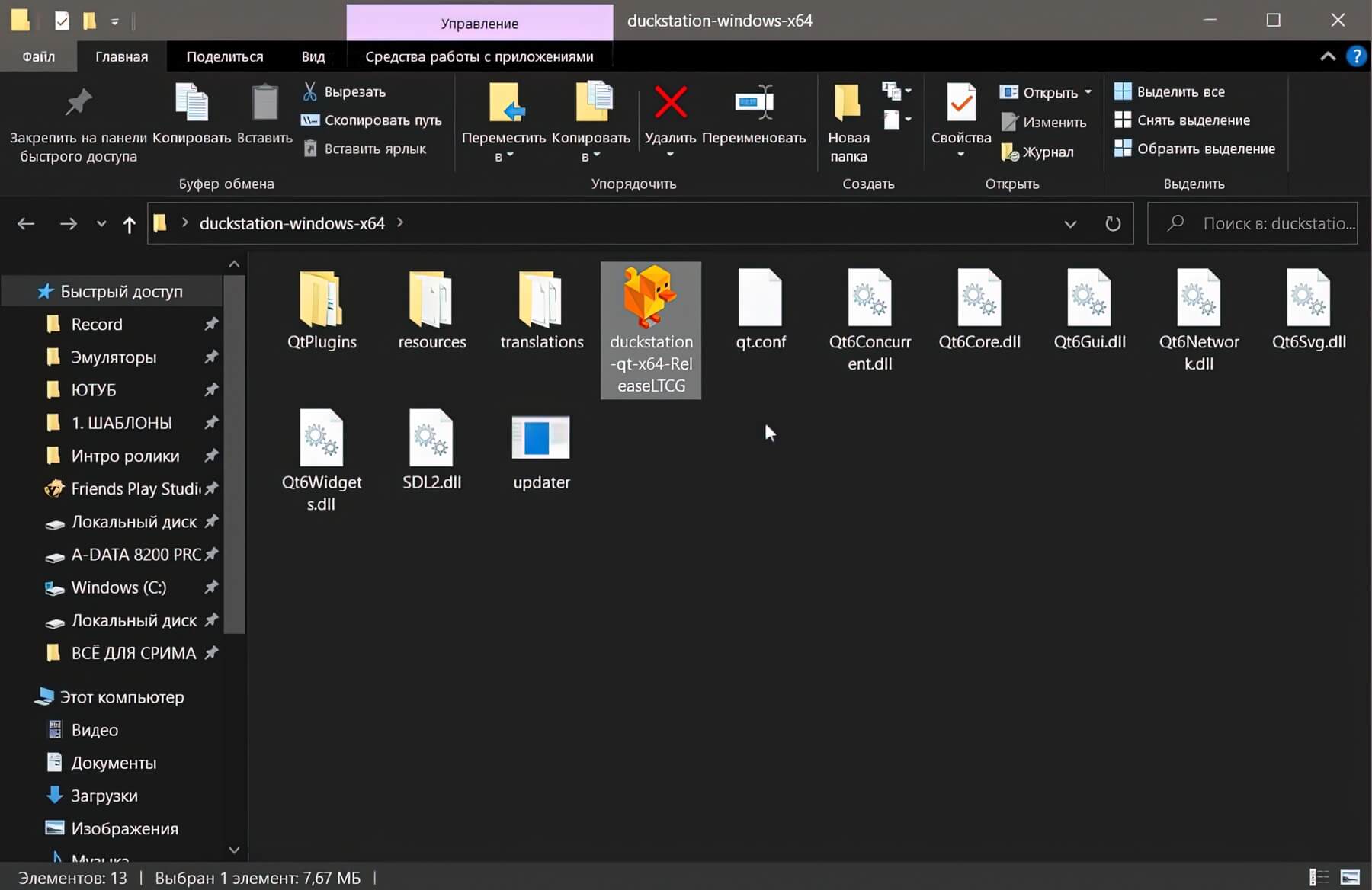Screen dimensions: 1372x890
Task: Go forward with the right arrow
Action: click(x=69, y=223)
